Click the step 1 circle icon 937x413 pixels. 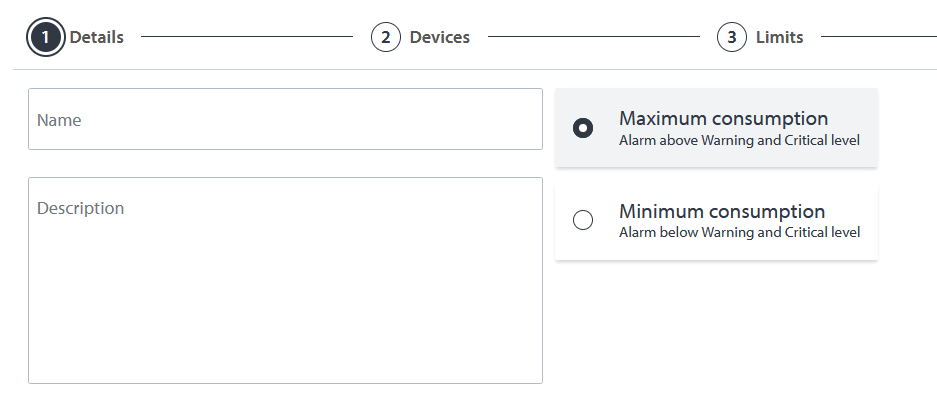pos(46,38)
